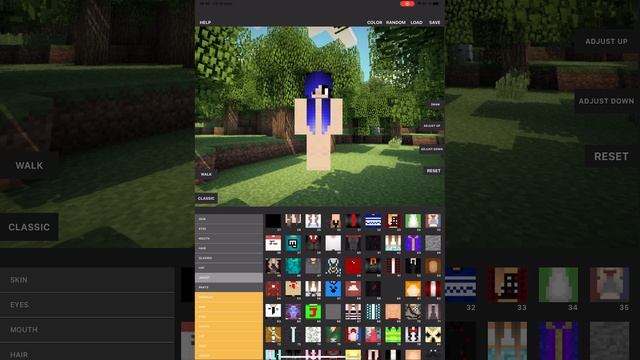Choose the skeleton ribcage jacket
This screenshot has width=640, height=360.
tap(333, 266)
